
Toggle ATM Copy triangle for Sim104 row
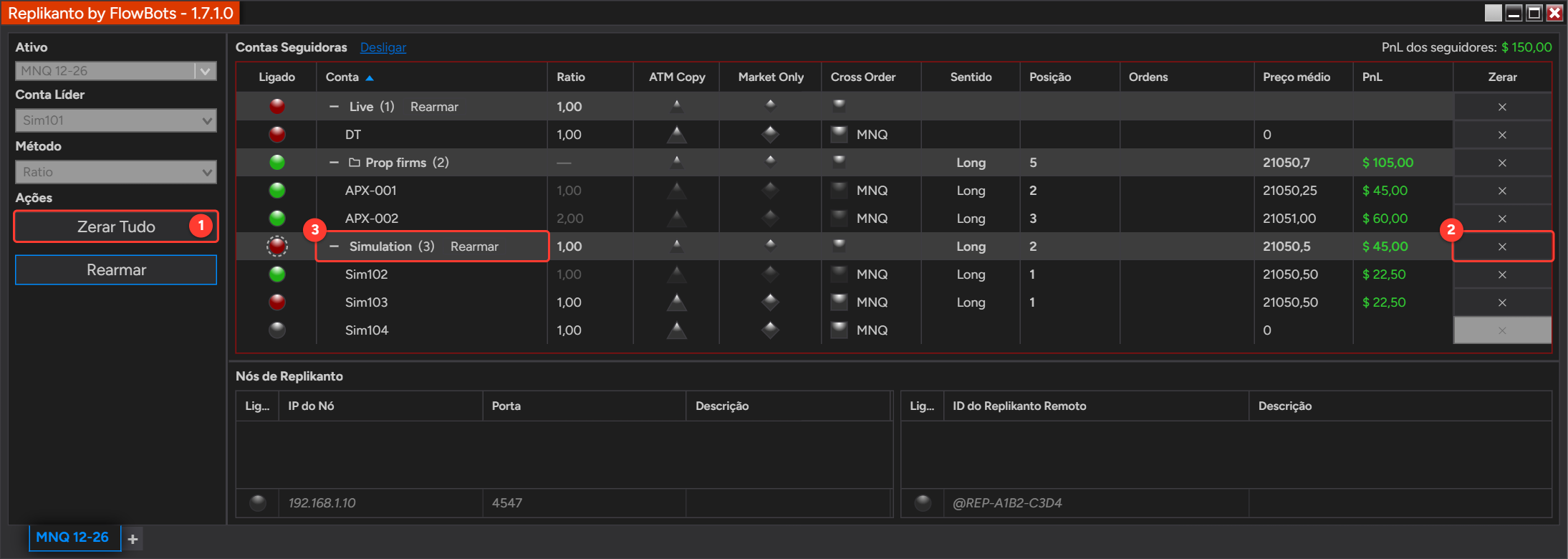676,330
